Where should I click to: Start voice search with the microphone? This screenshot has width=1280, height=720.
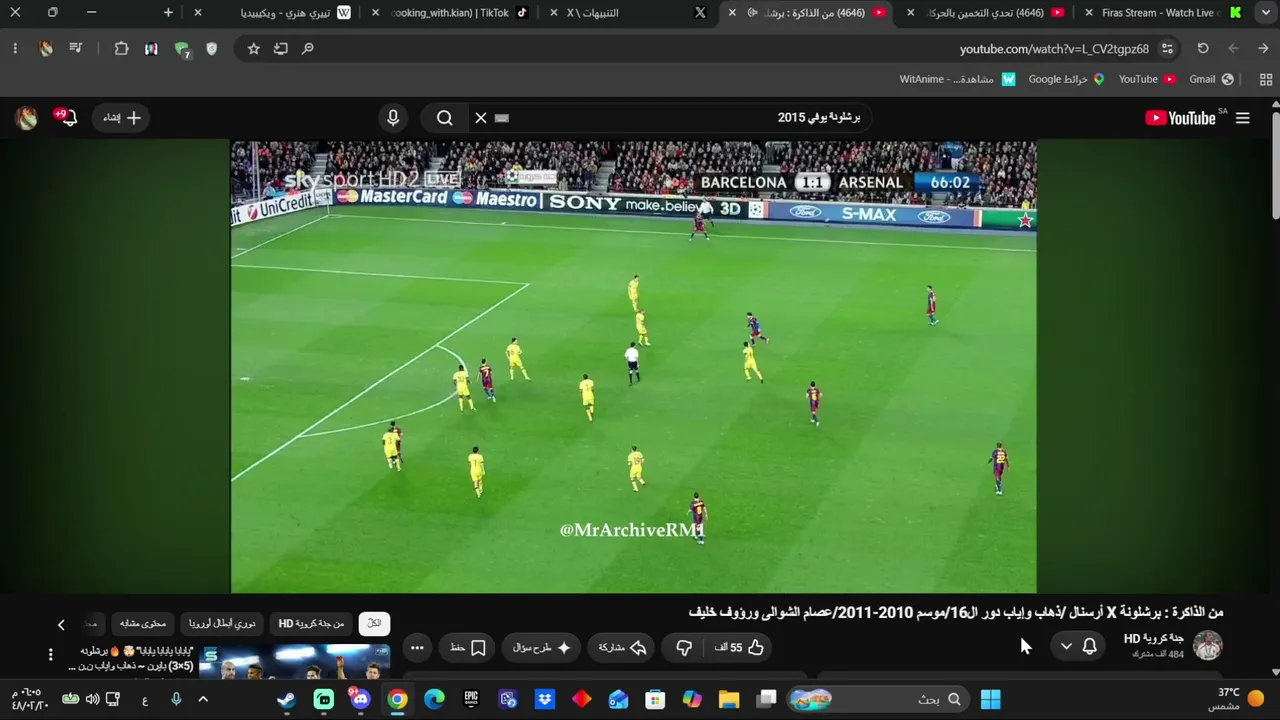pyautogui.click(x=393, y=118)
